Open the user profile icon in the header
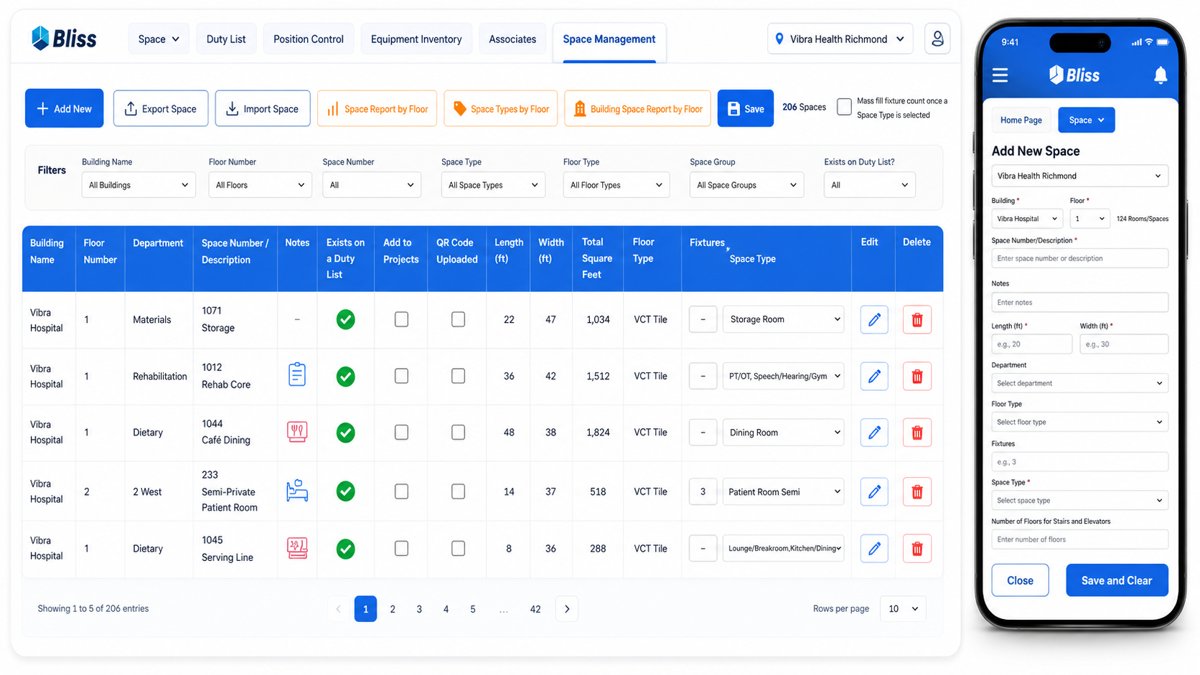The width and height of the screenshot is (1200, 675). 937,39
